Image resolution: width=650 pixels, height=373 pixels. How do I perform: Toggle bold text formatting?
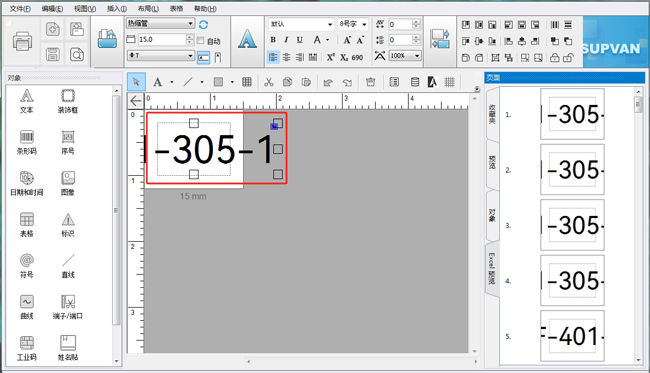(273, 40)
